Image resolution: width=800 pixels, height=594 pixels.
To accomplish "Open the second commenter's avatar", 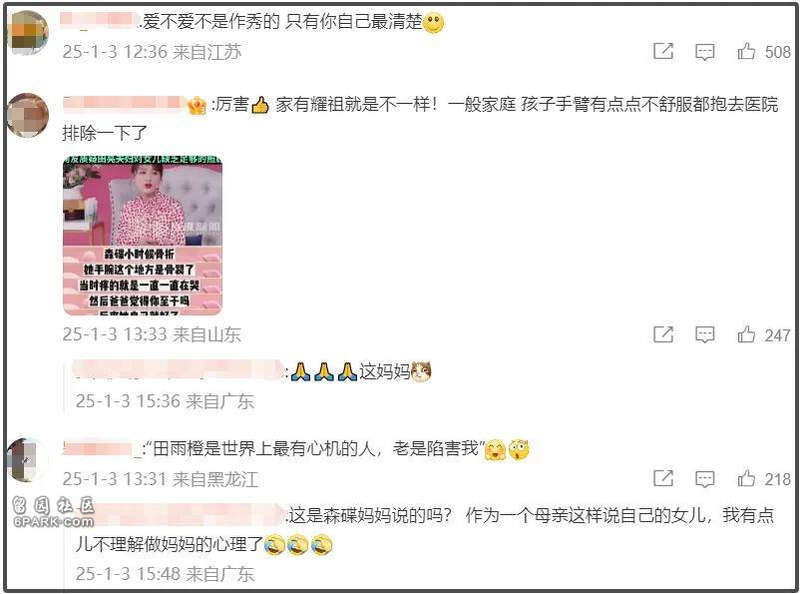I will tap(28, 115).
